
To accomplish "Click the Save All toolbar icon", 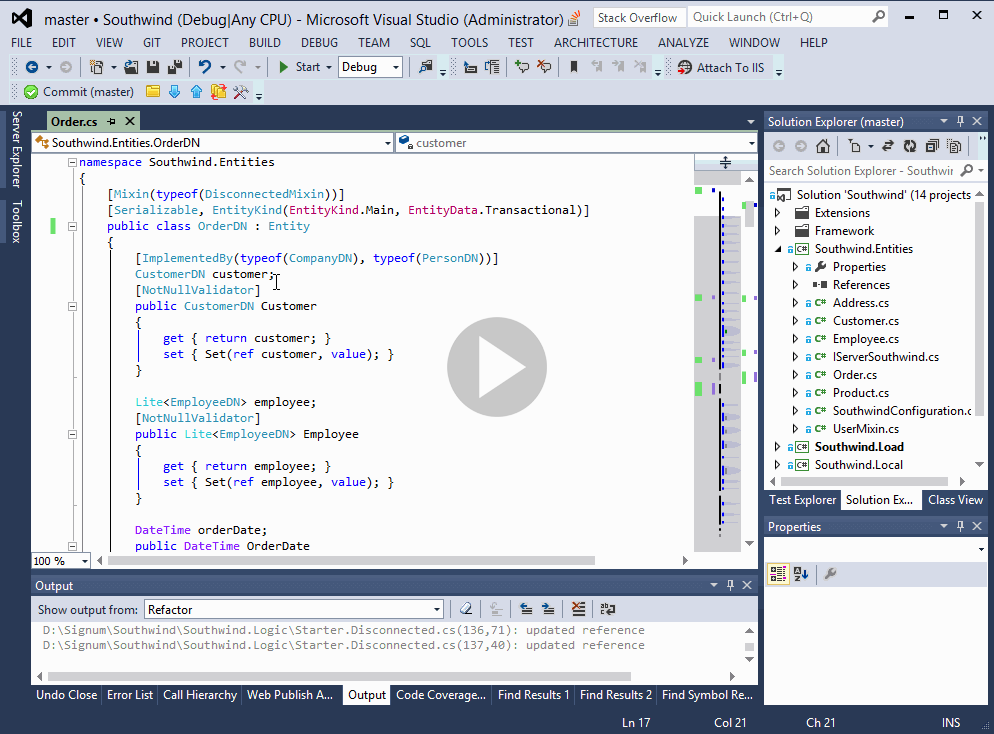I will [x=175, y=67].
